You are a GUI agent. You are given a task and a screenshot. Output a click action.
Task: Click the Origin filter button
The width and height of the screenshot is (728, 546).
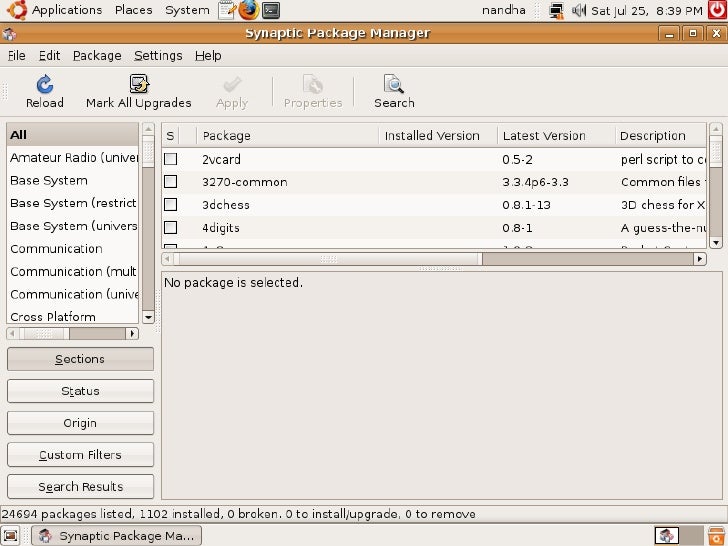pos(80,423)
